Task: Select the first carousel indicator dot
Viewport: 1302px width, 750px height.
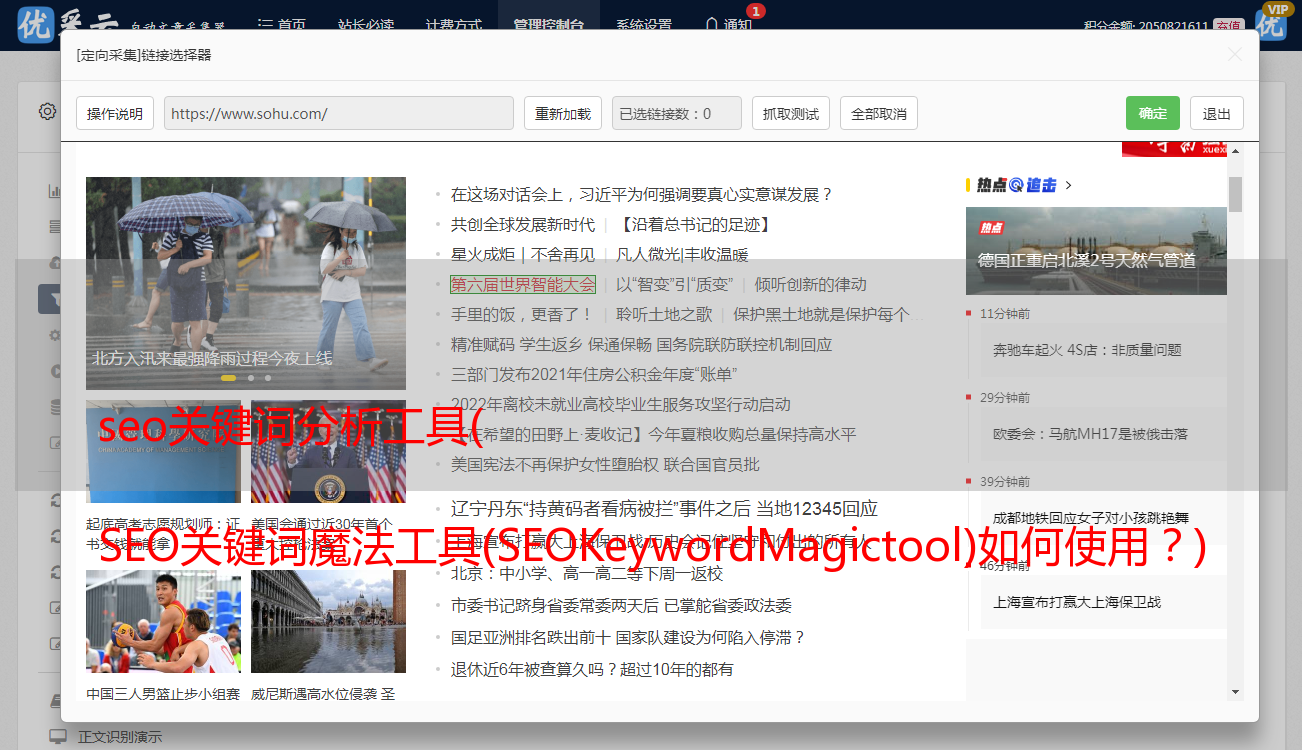Action: (228, 378)
